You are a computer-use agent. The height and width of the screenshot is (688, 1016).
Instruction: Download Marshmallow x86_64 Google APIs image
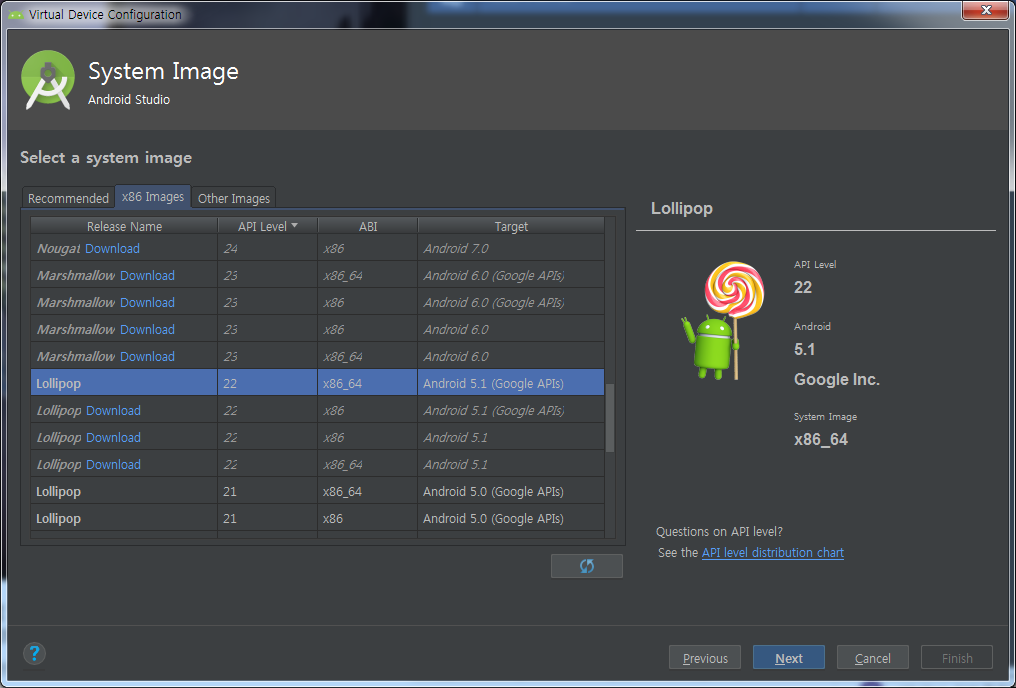coord(147,275)
